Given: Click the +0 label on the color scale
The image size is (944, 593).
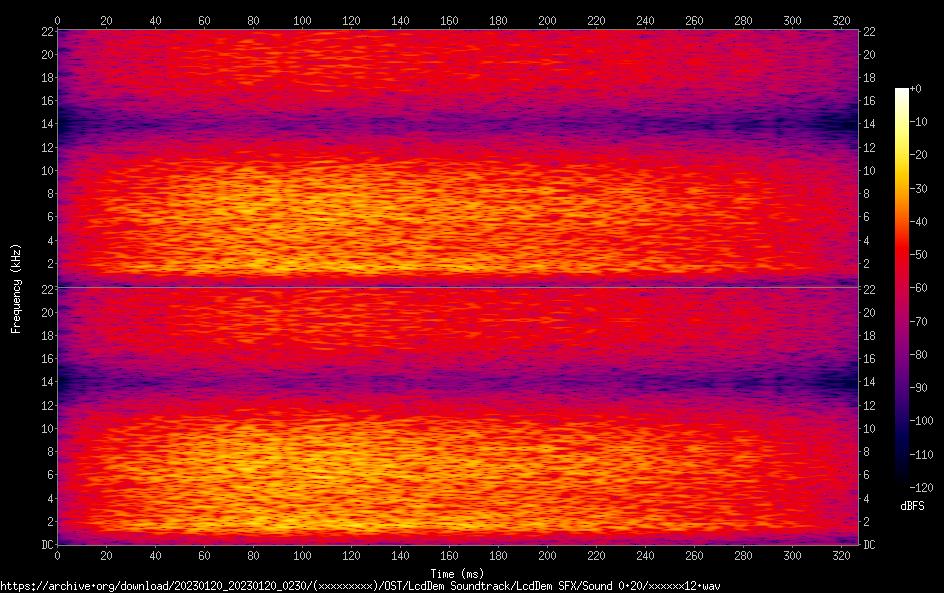Looking at the screenshot, I should click(915, 89).
